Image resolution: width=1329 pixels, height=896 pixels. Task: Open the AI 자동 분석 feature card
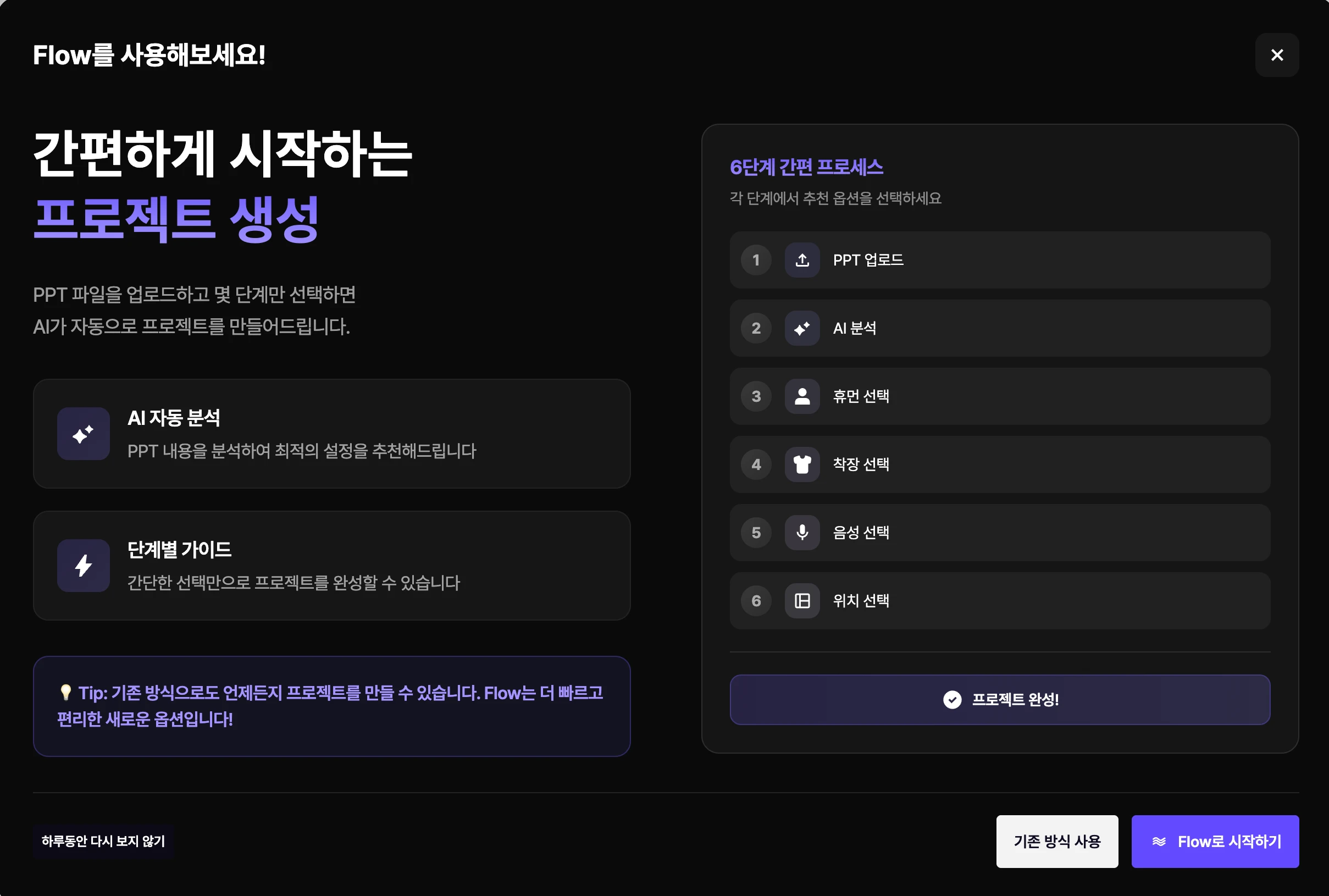[x=332, y=434]
